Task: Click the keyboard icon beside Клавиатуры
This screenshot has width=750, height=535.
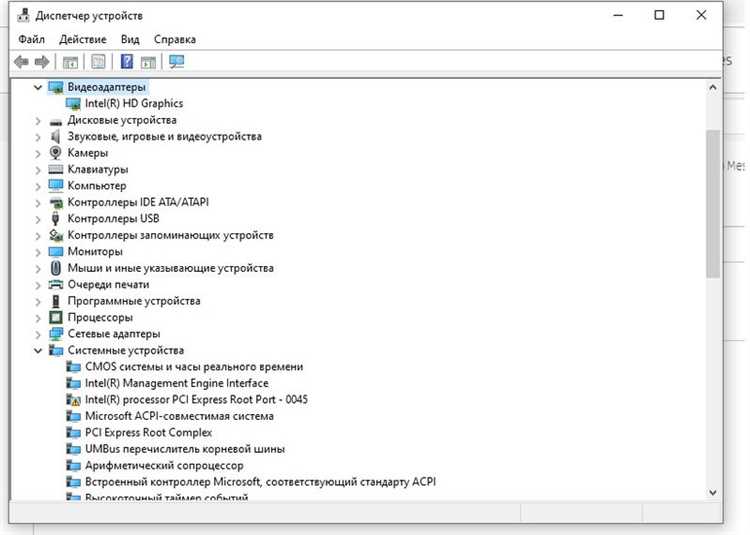Action: point(56,169)
